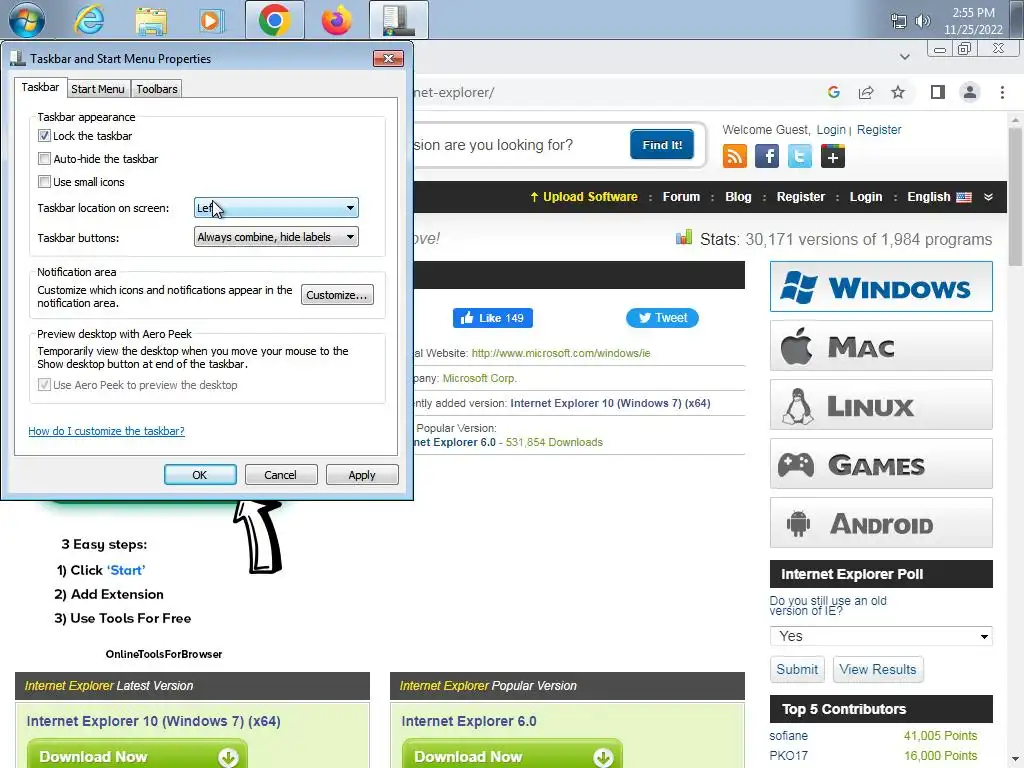Switch to Google Chrome taskbar icon
The image size is (1024, 768).
coord(274,20)
